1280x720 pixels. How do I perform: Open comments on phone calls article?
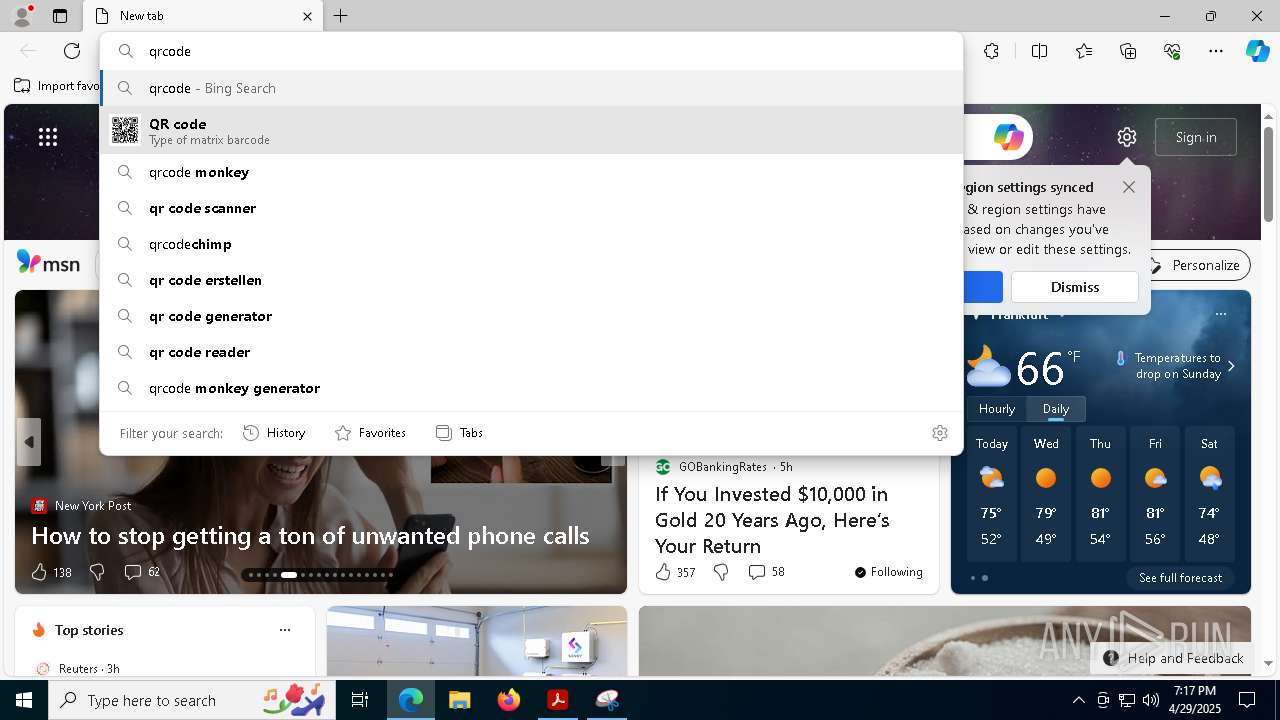[x=142, y=572]
